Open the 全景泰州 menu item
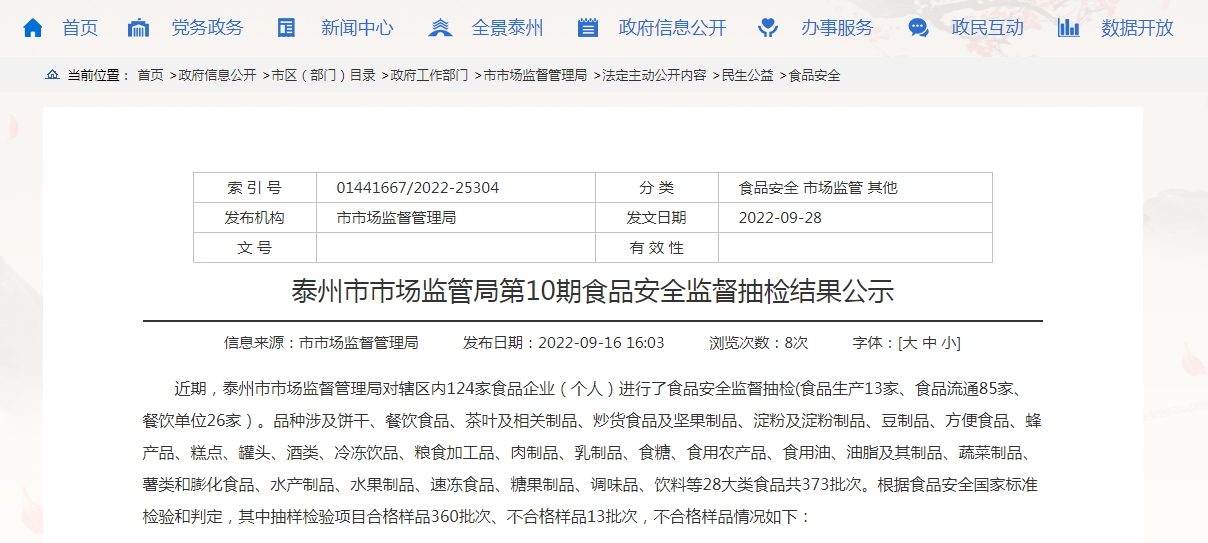The image size is (1208, 543). [x=508, y=28]
